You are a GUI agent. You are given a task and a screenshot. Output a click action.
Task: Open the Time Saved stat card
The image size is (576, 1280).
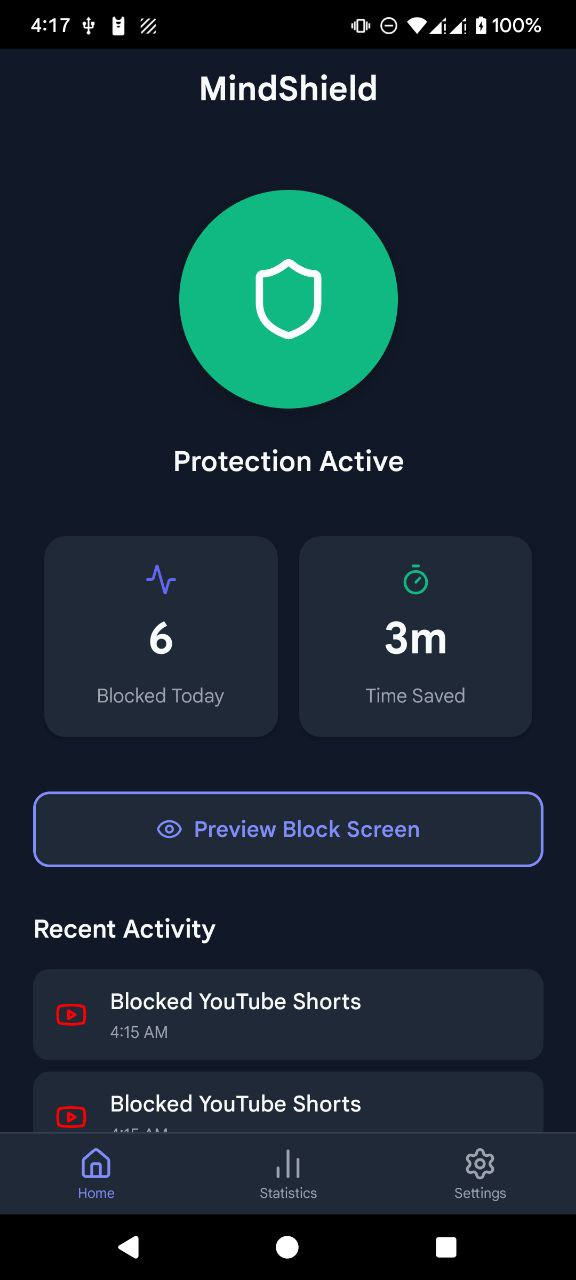(415, 636)
